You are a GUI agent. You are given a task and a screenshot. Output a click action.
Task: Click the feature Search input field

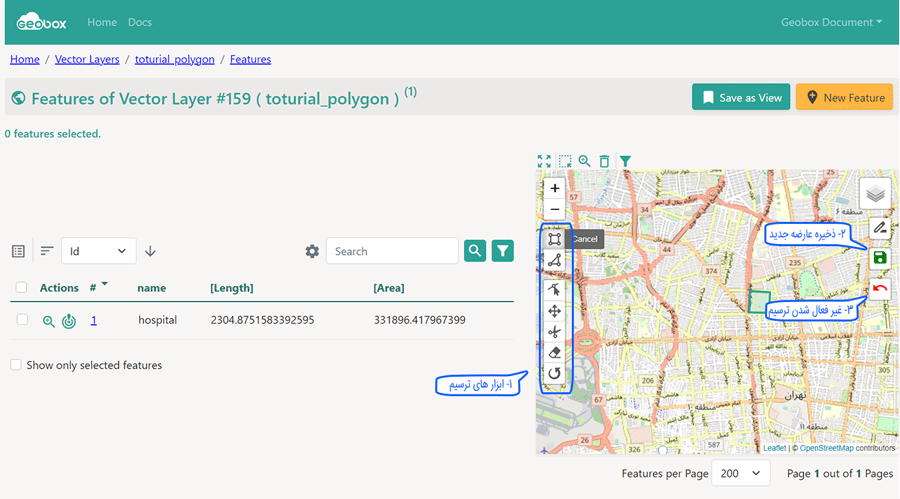pyautogui.click(x=391, y=251)
